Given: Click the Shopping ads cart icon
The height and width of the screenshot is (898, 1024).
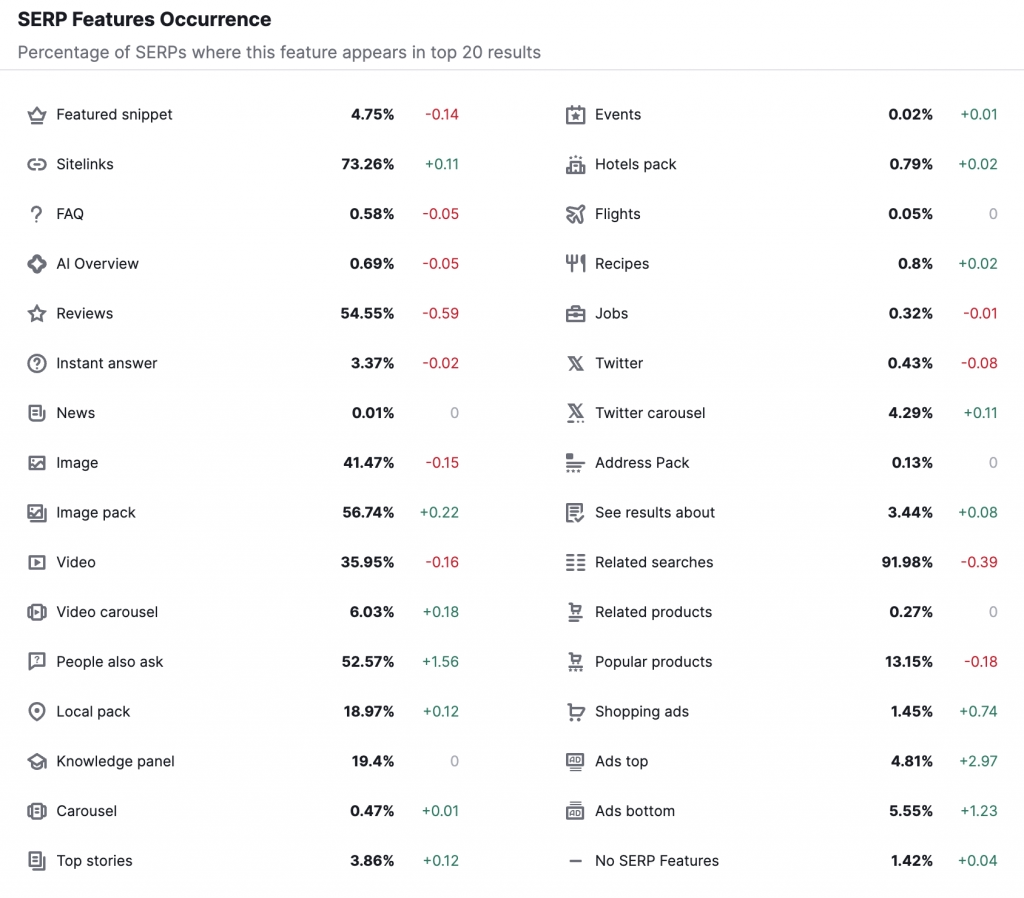Looking at the screenshot, I should [575, 711].
